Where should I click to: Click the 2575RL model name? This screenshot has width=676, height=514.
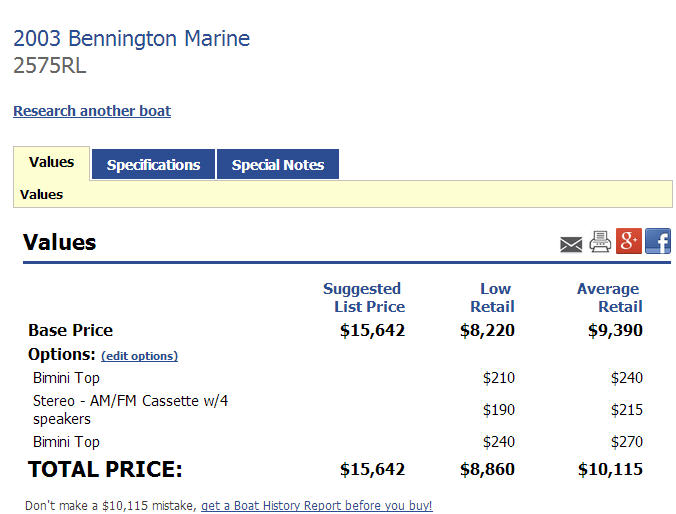pos(50,66)
